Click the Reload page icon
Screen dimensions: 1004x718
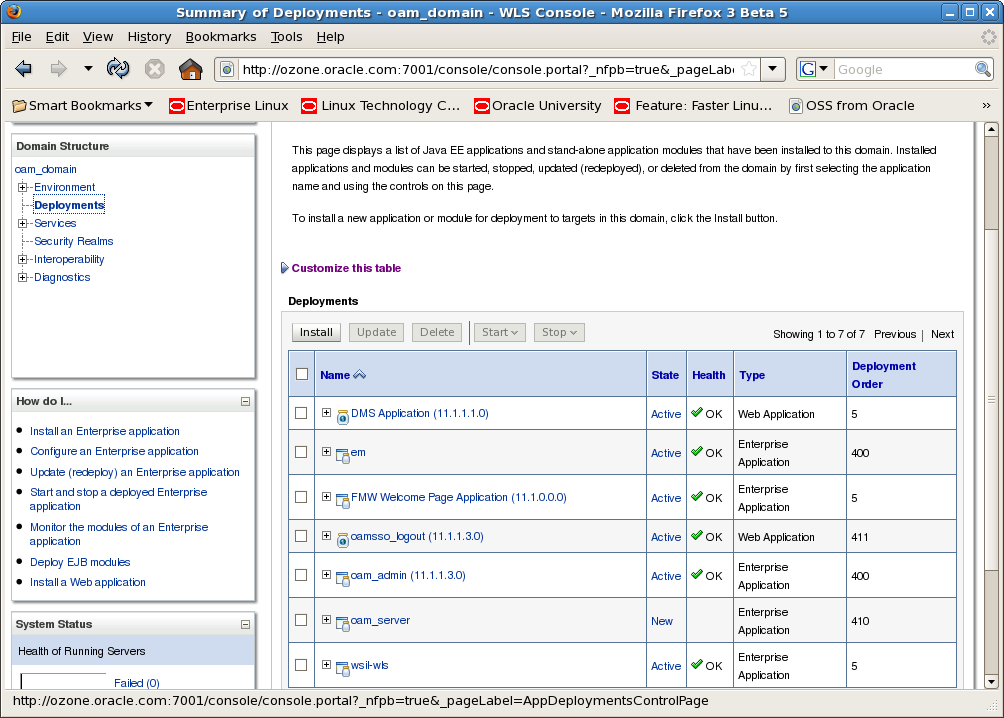point(119,69)
